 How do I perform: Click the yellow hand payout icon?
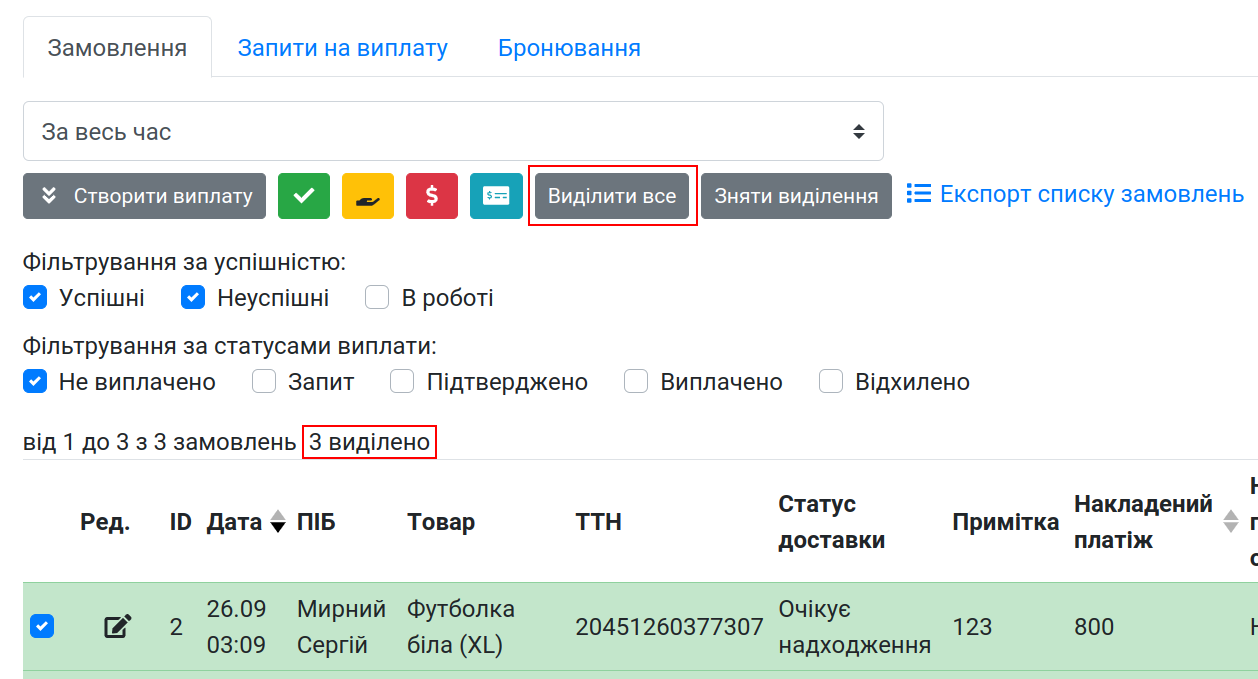tap(367, 196)
